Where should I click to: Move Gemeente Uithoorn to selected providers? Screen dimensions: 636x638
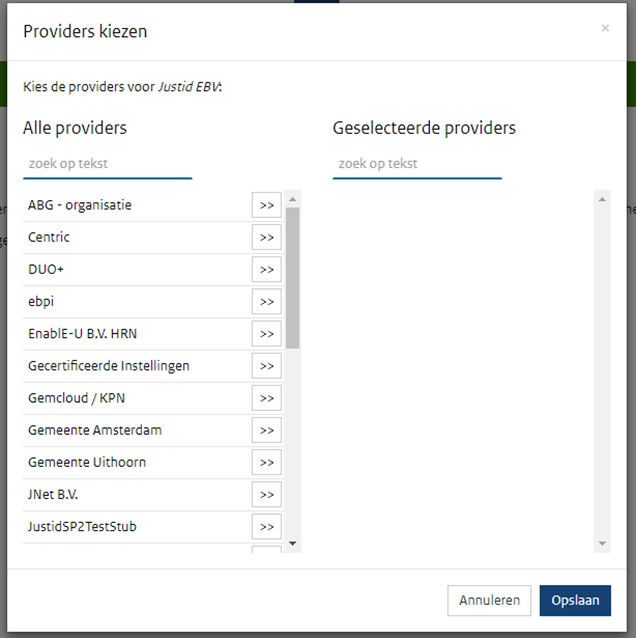[267, 462]
